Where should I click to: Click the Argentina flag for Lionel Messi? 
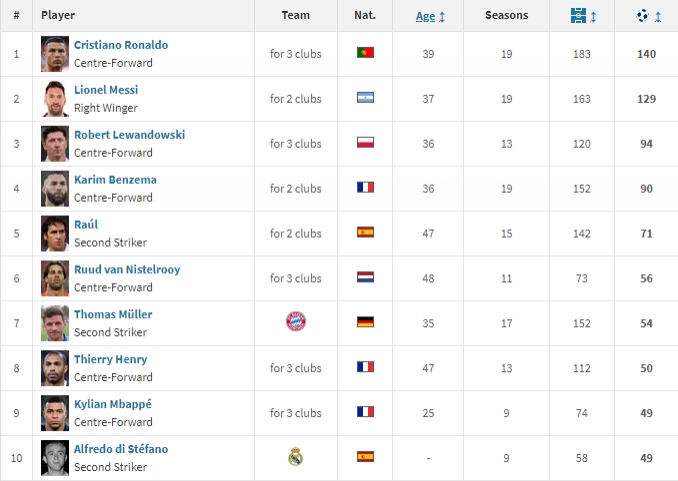pos(365,98)
